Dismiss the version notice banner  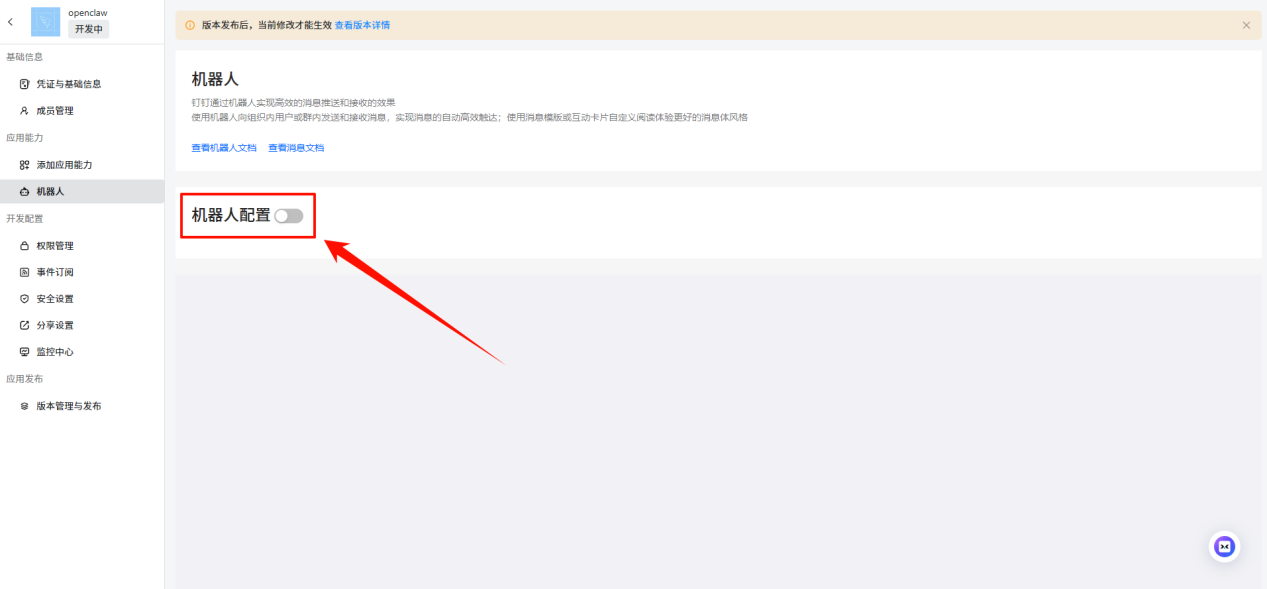point(1246,25)
